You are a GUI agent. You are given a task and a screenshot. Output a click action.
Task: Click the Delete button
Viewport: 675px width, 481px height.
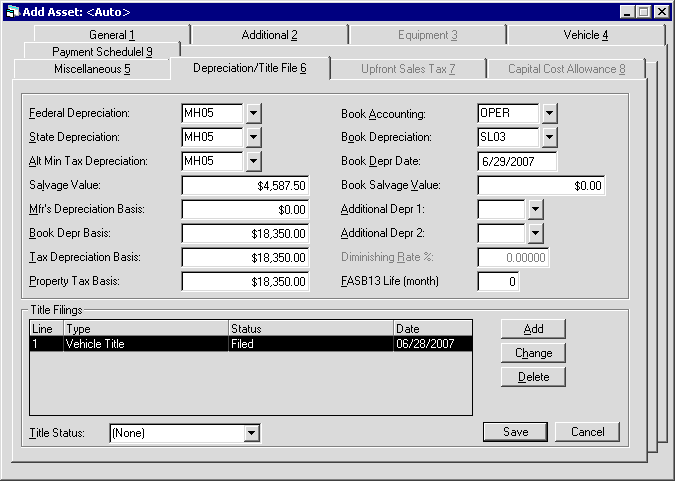pyautogui.click(x=533, y=377)
